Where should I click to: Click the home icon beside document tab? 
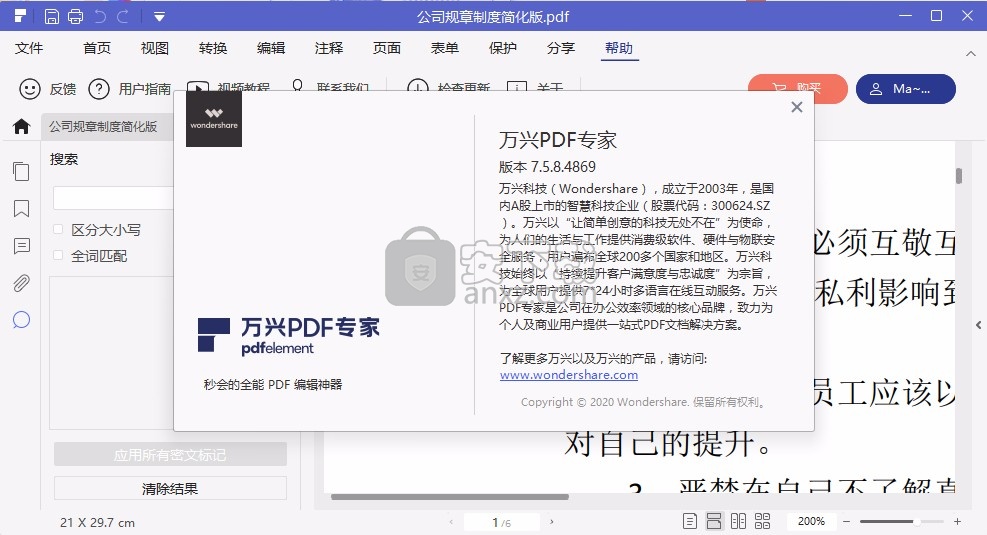pos(21,127)
